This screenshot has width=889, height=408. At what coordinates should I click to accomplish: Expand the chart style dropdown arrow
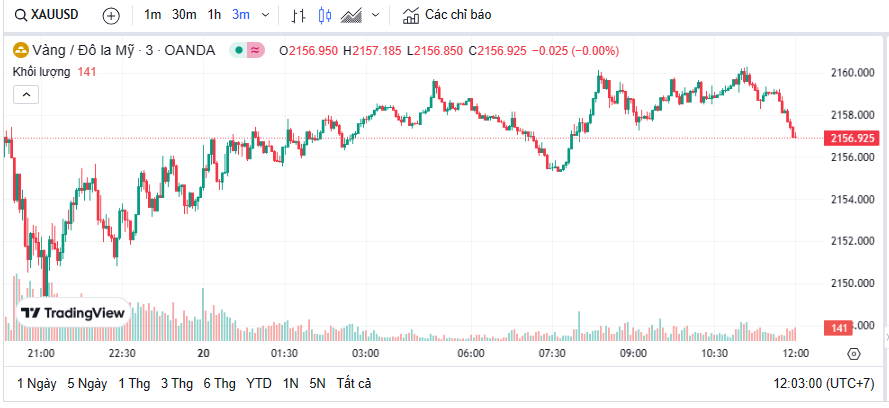375,16
